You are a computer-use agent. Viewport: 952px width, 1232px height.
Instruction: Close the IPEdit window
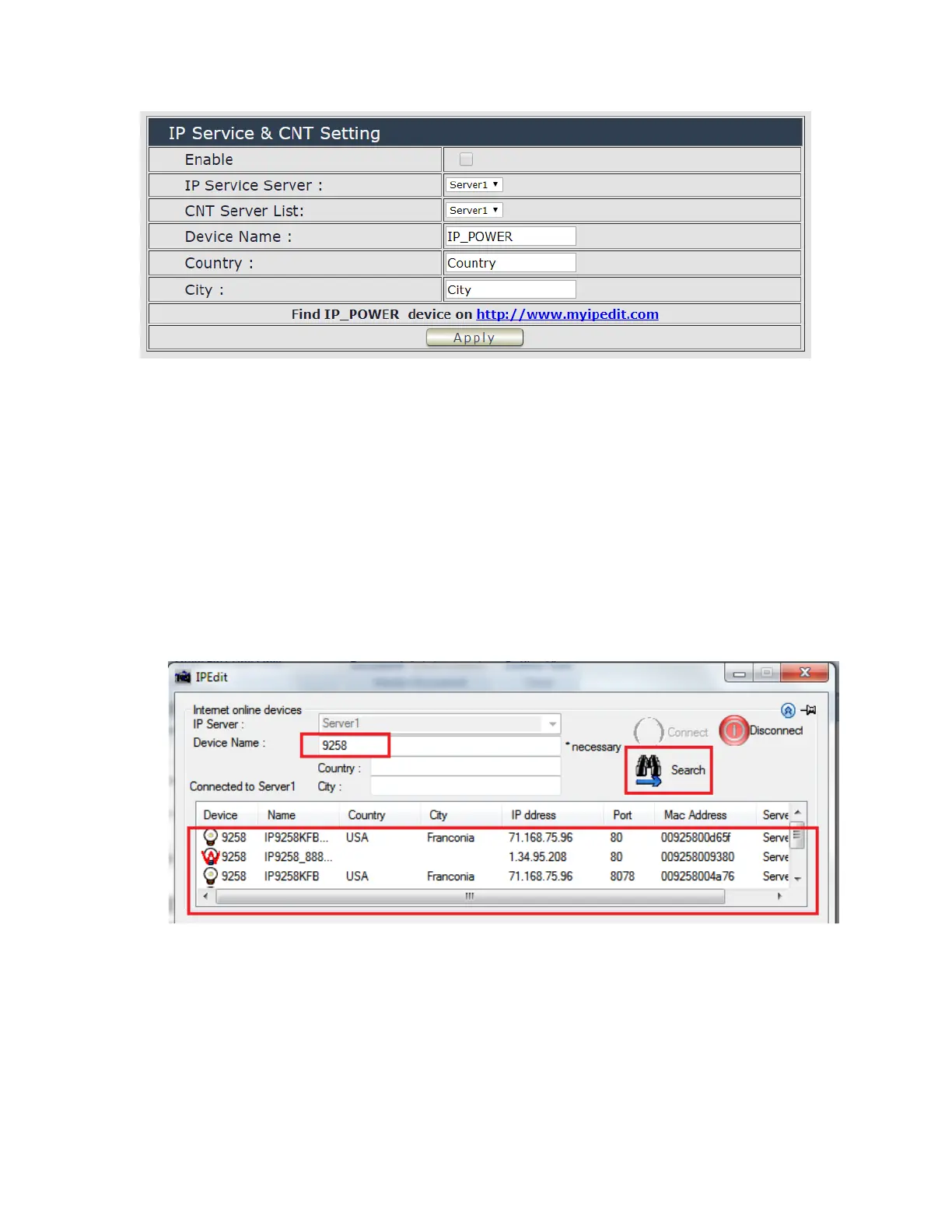coord(805,673)
